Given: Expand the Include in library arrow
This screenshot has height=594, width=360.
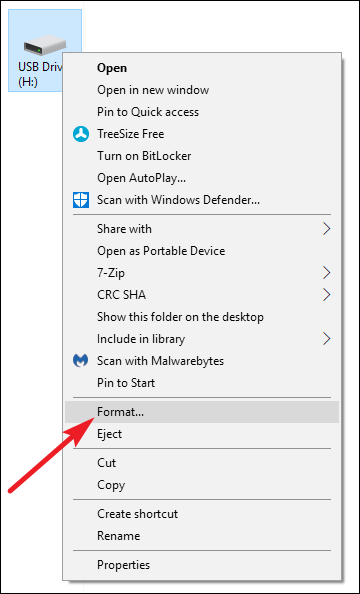Looking at the screenshot, I should (x=326, y=338).
